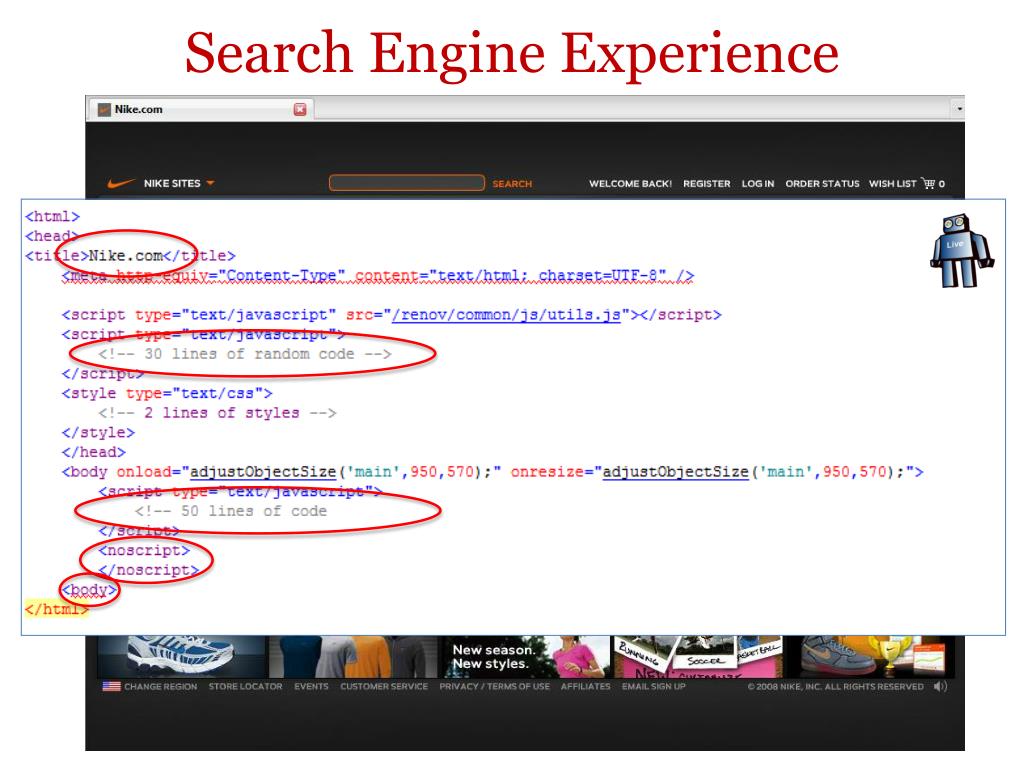Check ORDER STATUS link
The image size is (1024, 768).
tap(822, 184)
